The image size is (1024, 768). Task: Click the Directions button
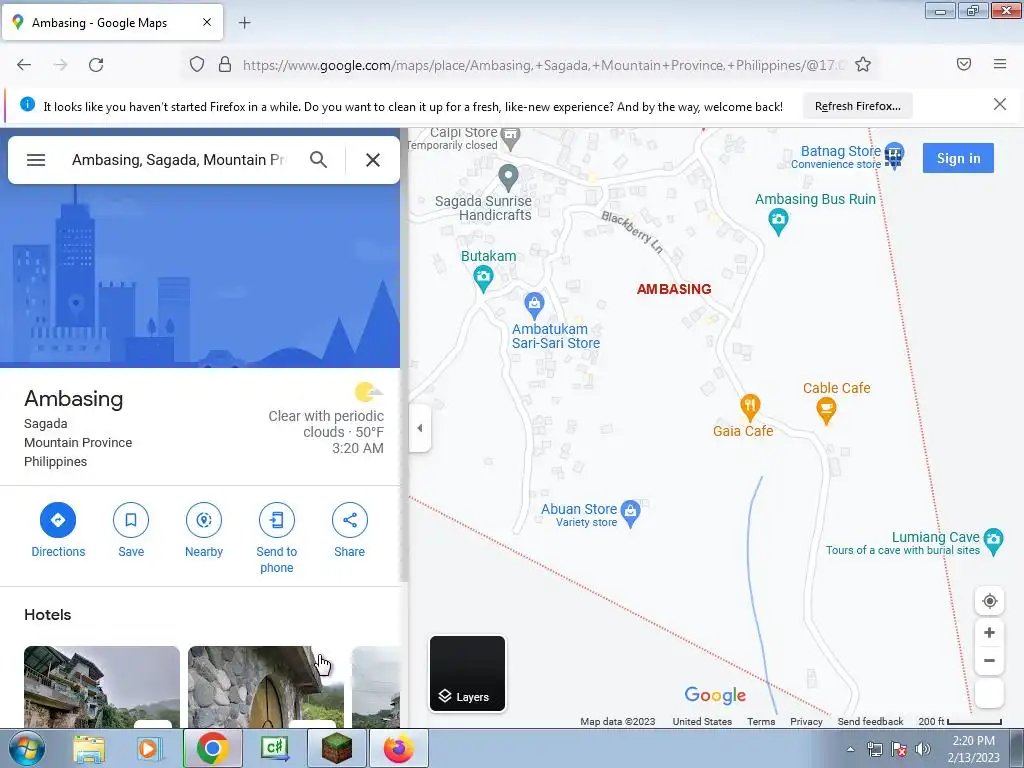(x=58, y=530)
